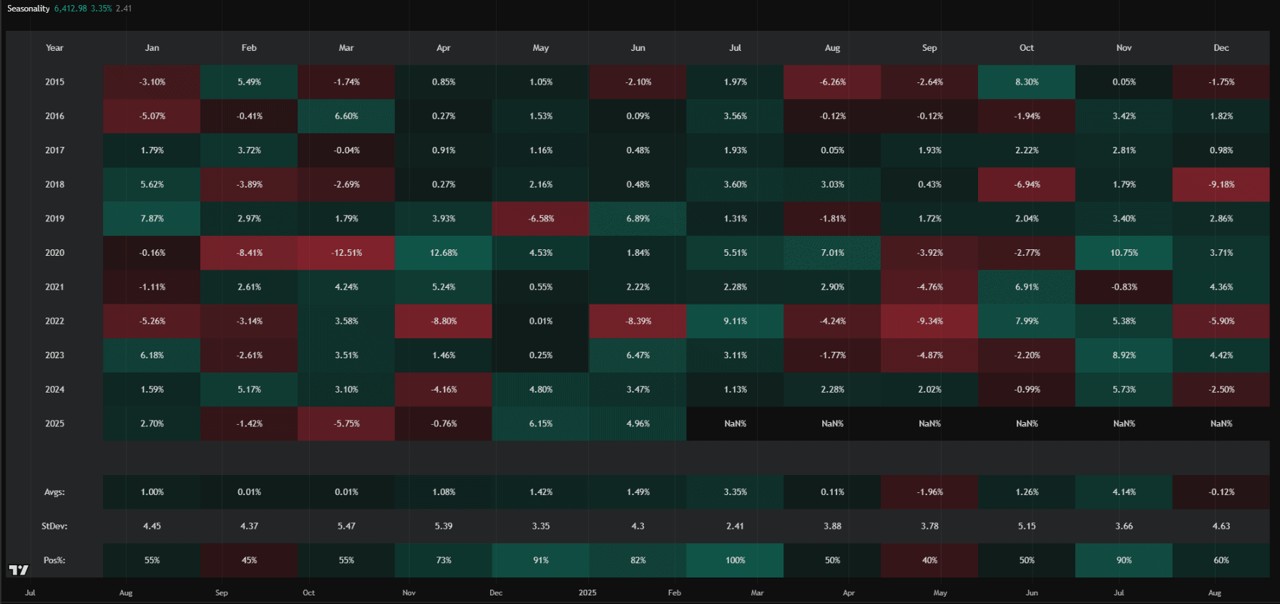The width and height of the screenshot is (1280, 604).
Task: Click the 2025 row label
Action: point(54,423)
